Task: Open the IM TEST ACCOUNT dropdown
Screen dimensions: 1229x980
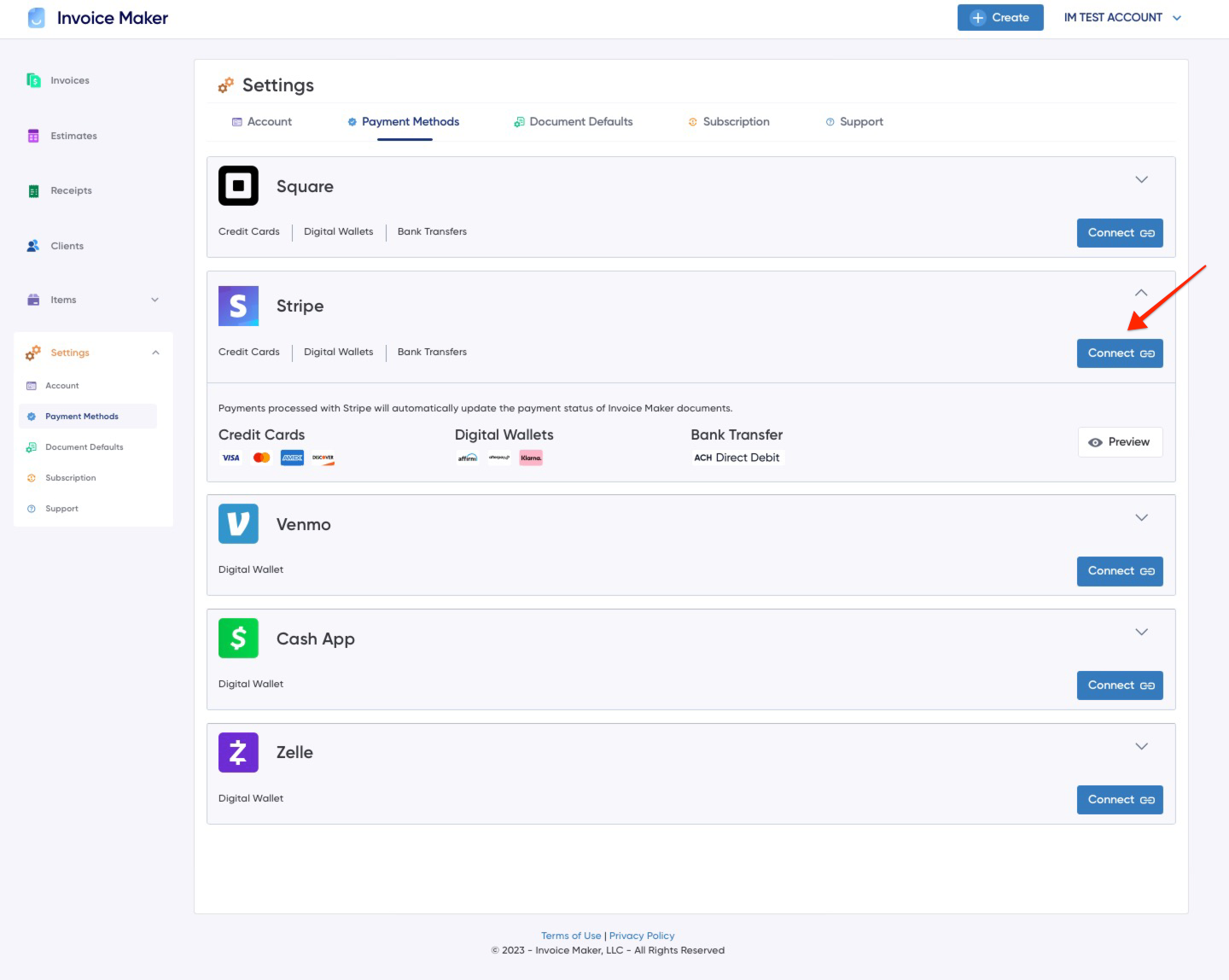Action: click(1122, 17)
